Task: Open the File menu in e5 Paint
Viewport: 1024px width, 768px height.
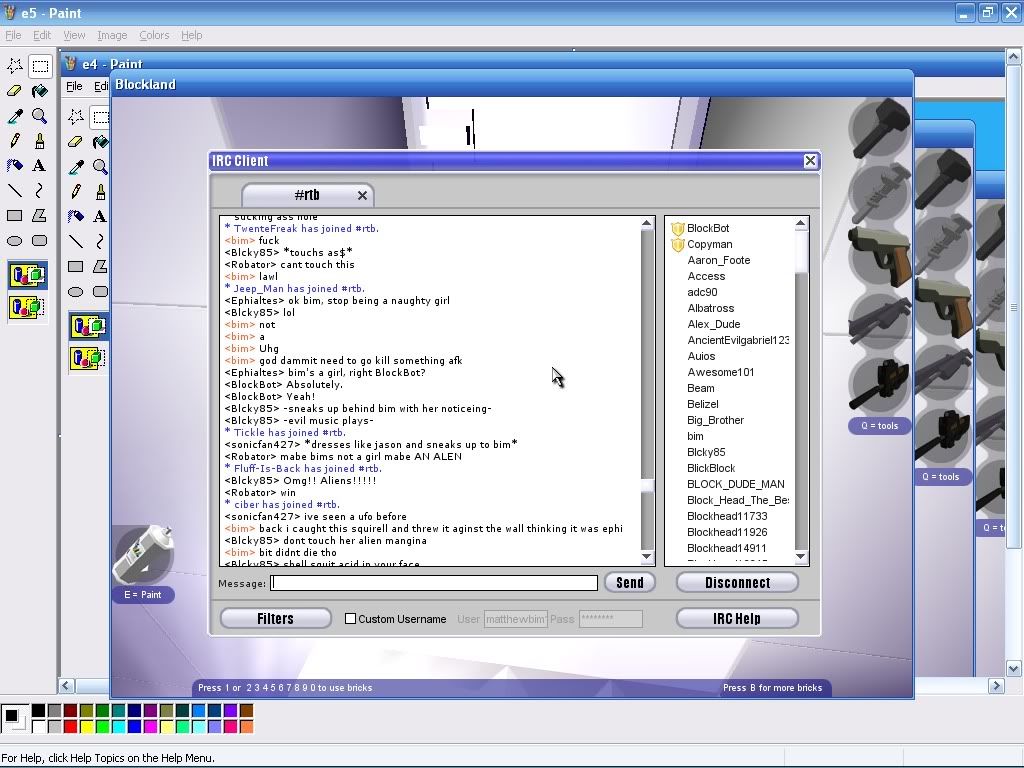Action: coord(13,35)
